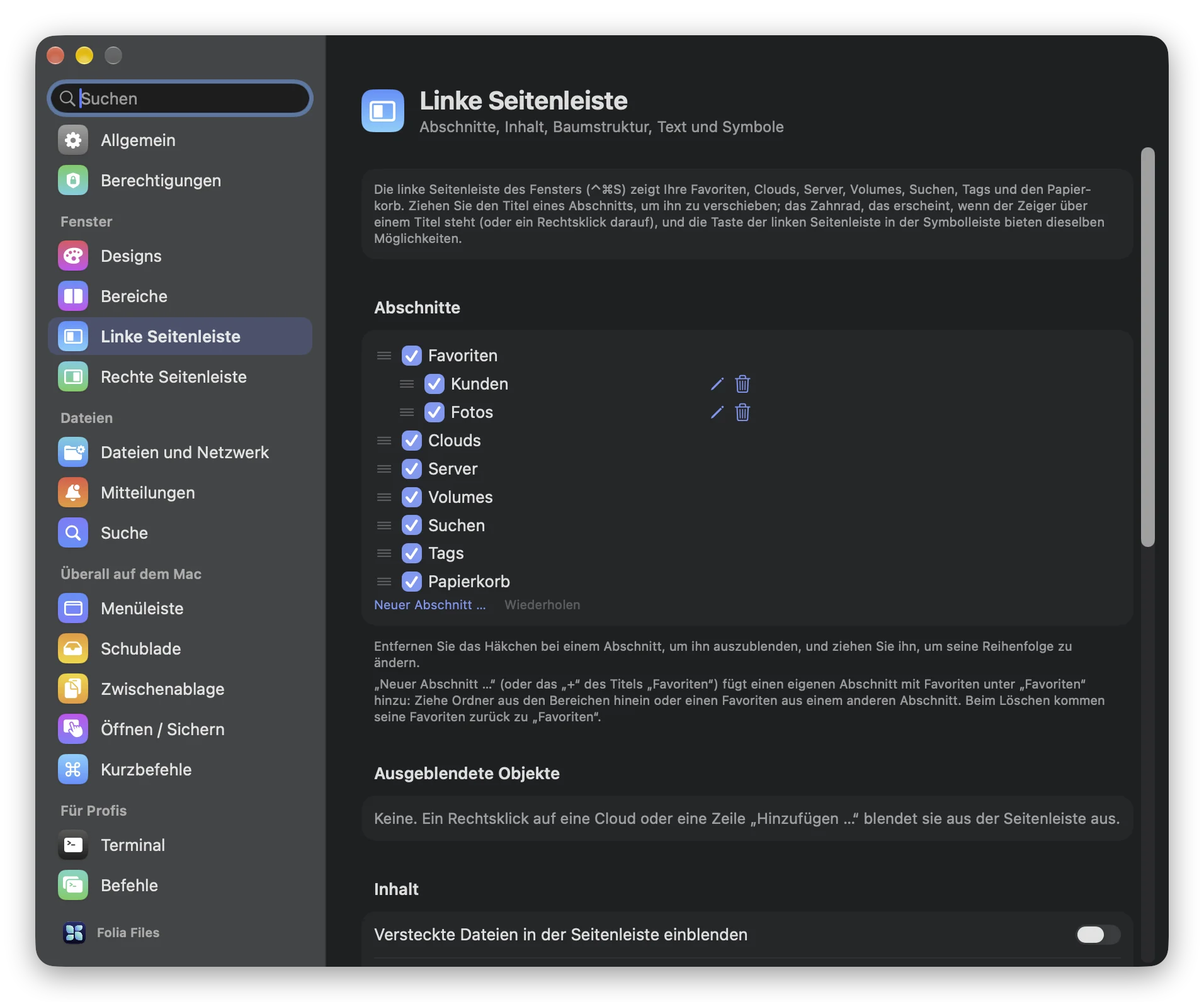The image size is (1204, 1002).
Task: Click the Abschnitte heading
Action: pyautogui.click(x=417, y=308)
